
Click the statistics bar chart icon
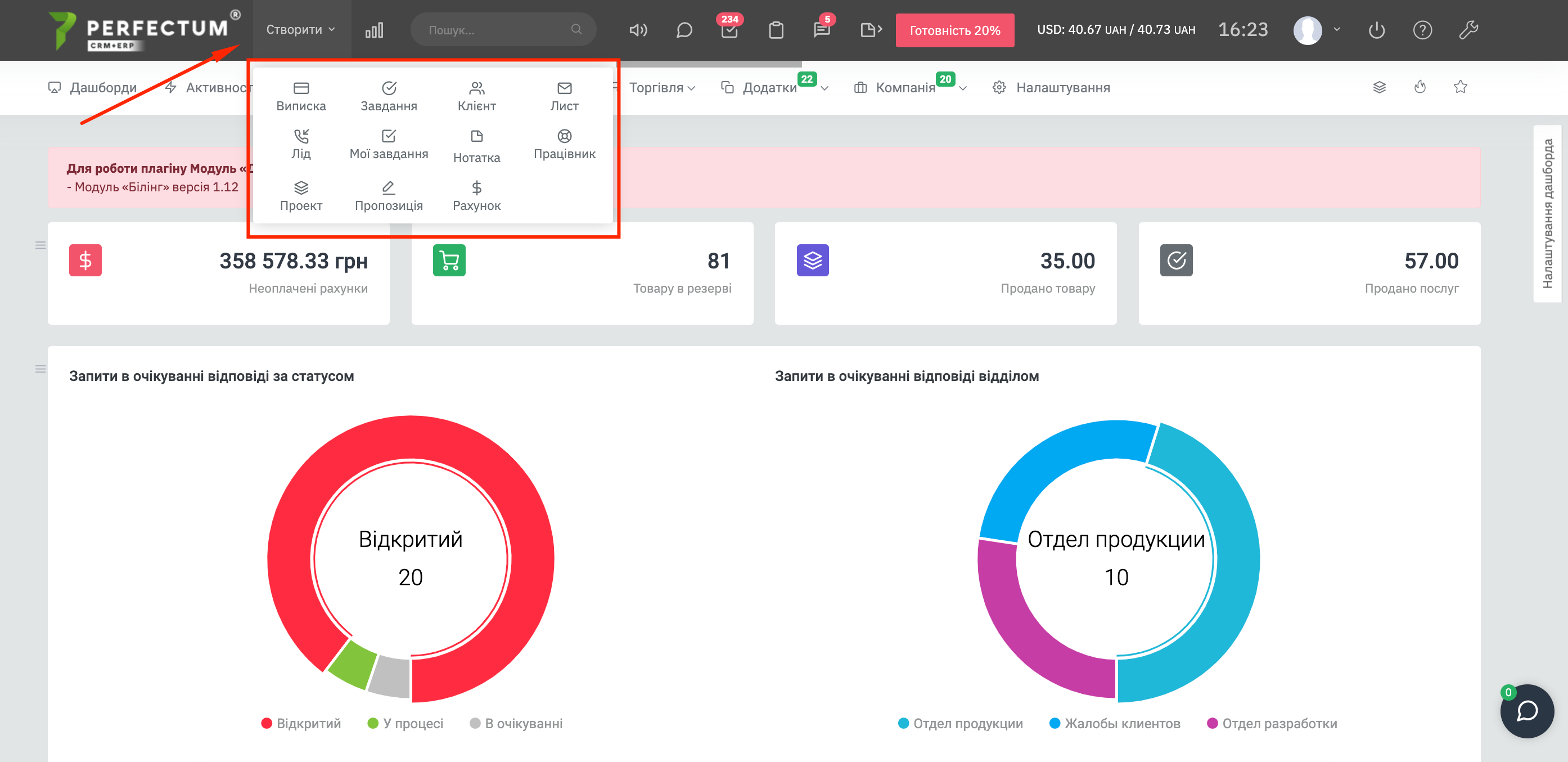pyautogui.click(x=374, y=30)
